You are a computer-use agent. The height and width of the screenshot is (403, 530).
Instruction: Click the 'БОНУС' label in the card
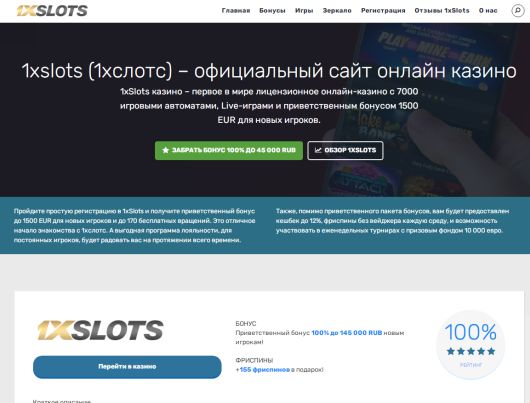(x=246, y=324)
